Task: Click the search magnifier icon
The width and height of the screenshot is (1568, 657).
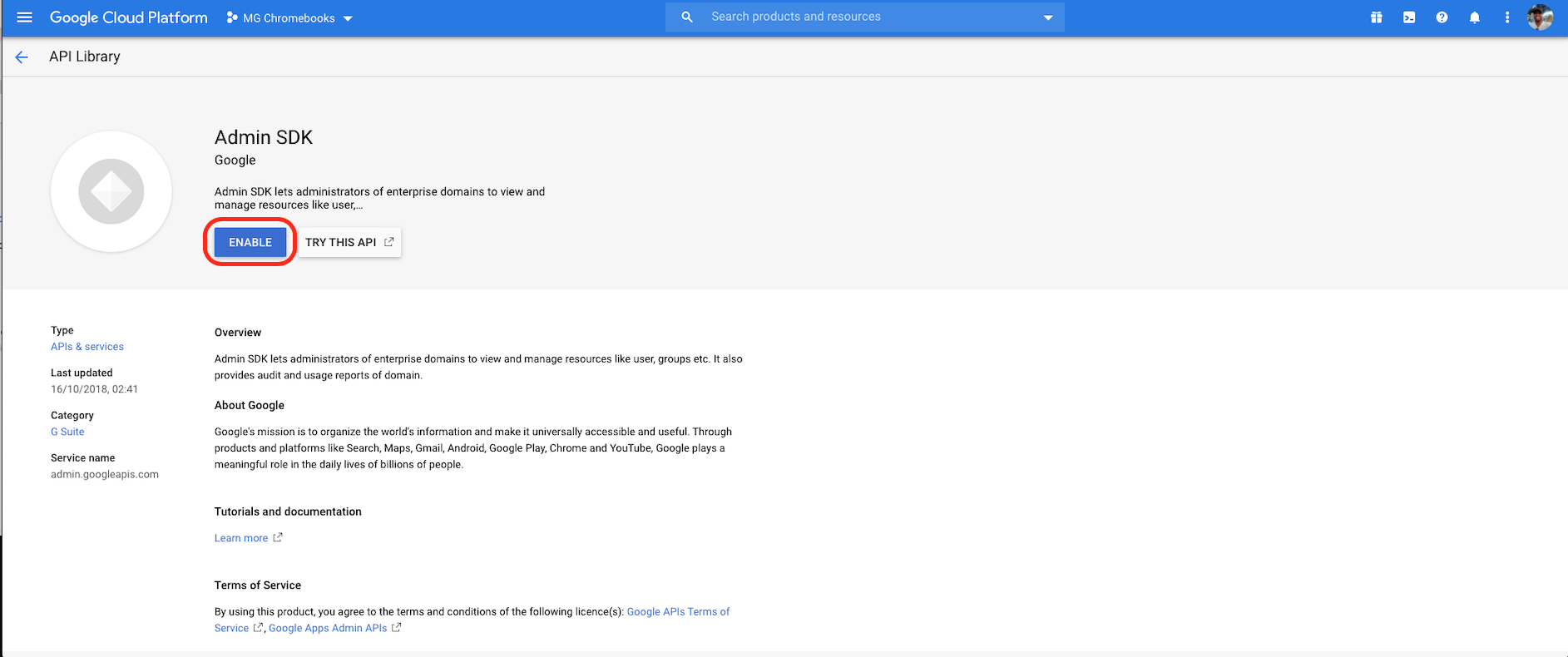Action: coord(687,17)
